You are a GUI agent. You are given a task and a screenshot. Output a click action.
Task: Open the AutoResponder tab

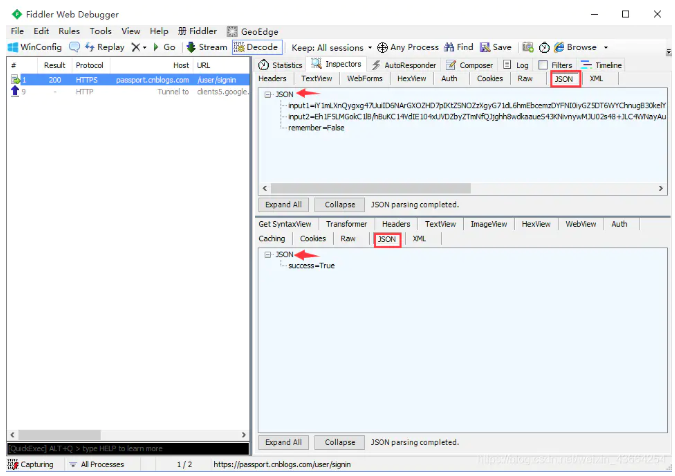click(x=404, y=65)
